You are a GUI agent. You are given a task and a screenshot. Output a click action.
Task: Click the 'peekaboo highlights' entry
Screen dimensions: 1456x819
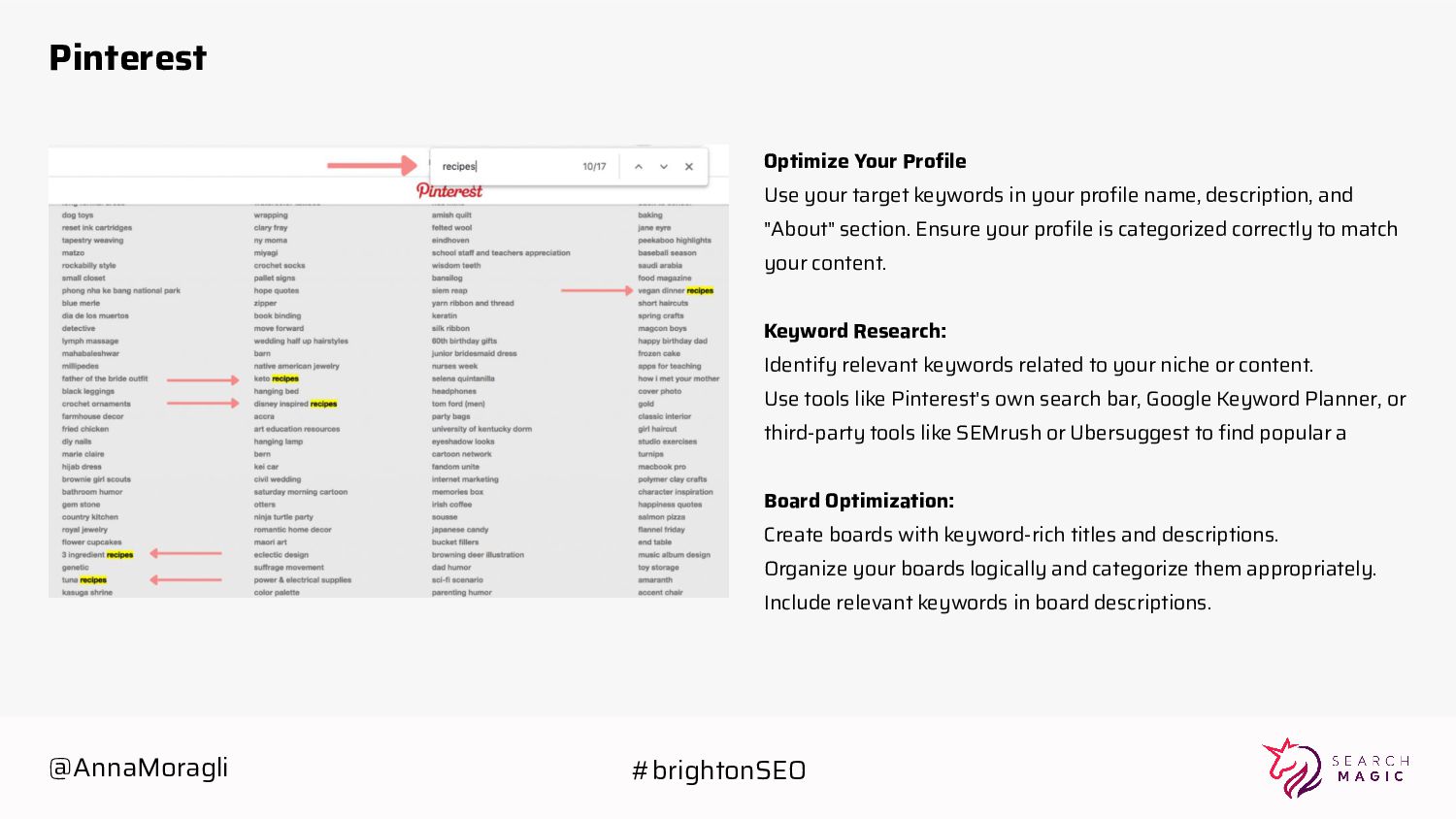coord(675,241)
